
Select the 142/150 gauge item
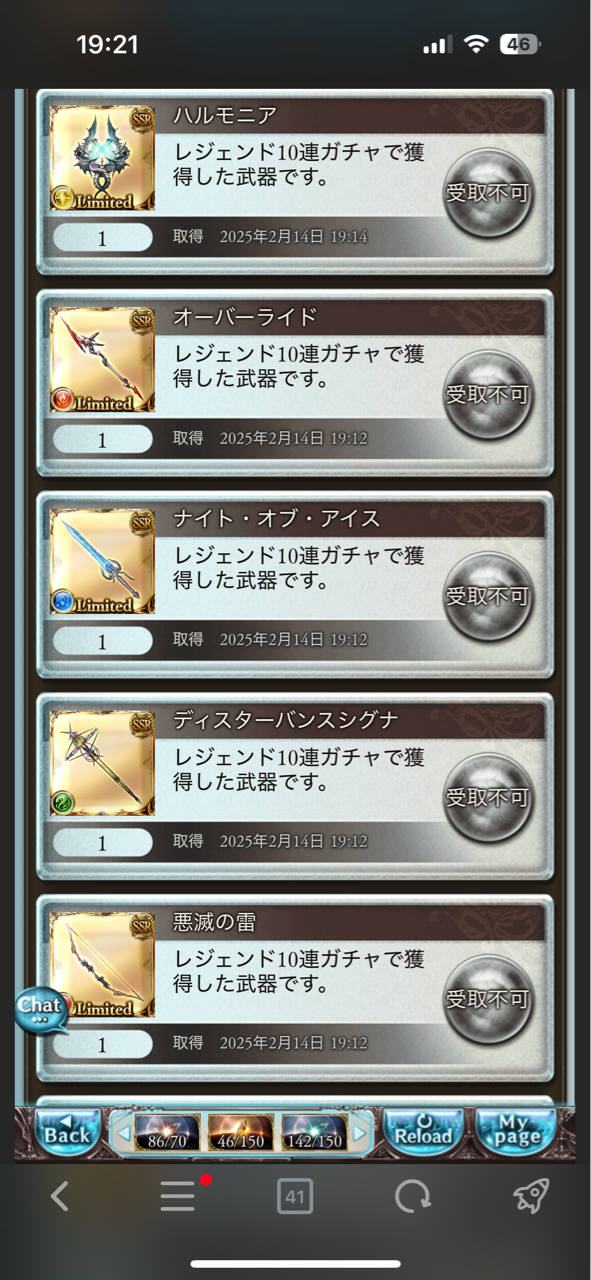click(314, 1133)
